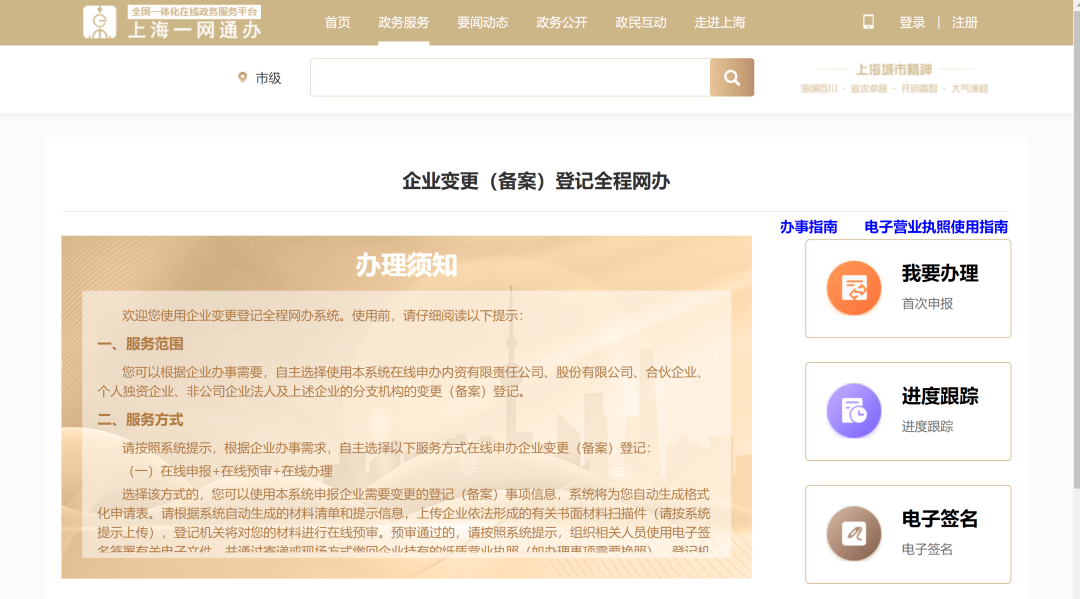Open 电子营业执照使用指南 link

pos(936,227)
